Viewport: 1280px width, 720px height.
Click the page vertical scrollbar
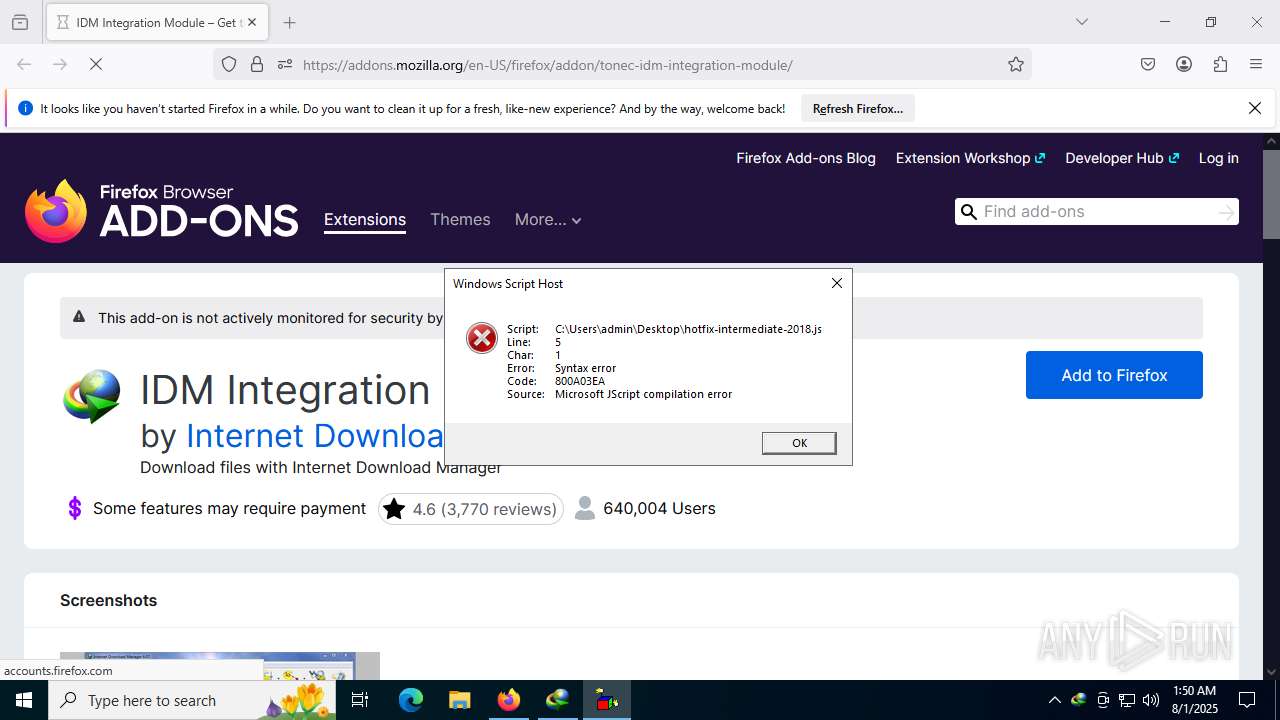pos(1271,195)
